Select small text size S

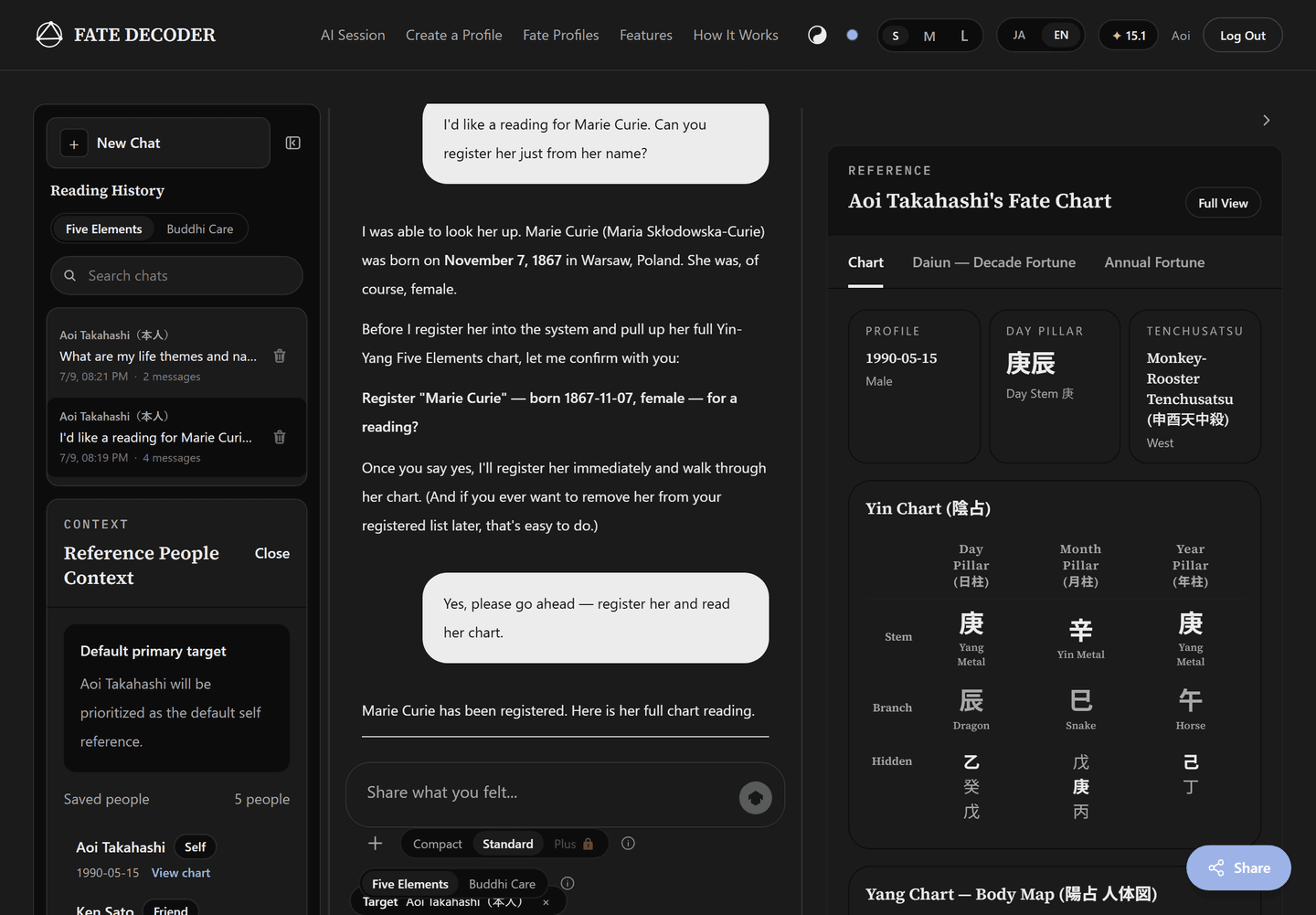[896, 36]
